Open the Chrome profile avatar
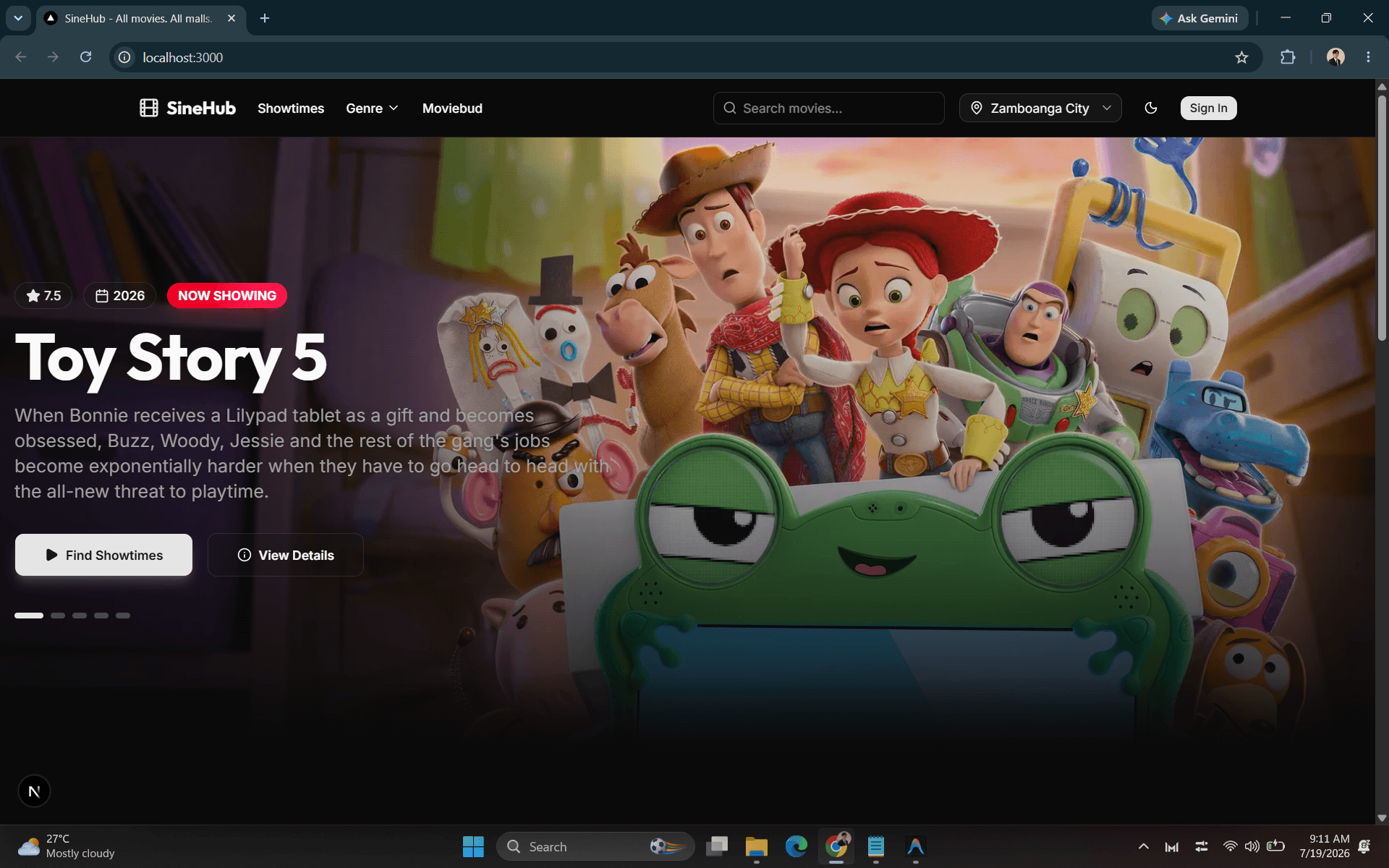Image resolution: width=1389 pixels, height=868 pixels. 1335,57
